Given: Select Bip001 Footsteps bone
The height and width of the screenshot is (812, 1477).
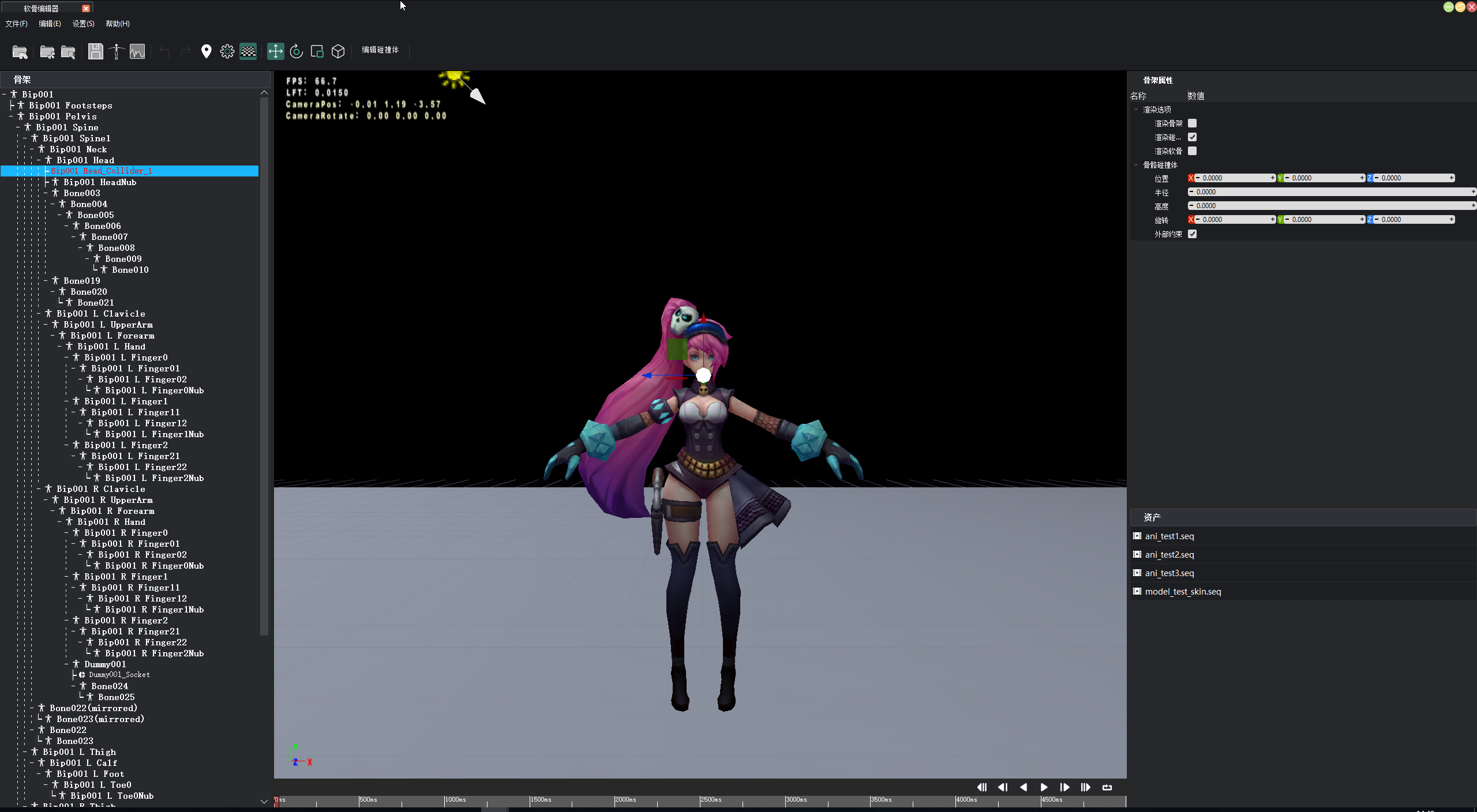Looking at the screenshot, I should pyautogui.click(x=70, y=105).
